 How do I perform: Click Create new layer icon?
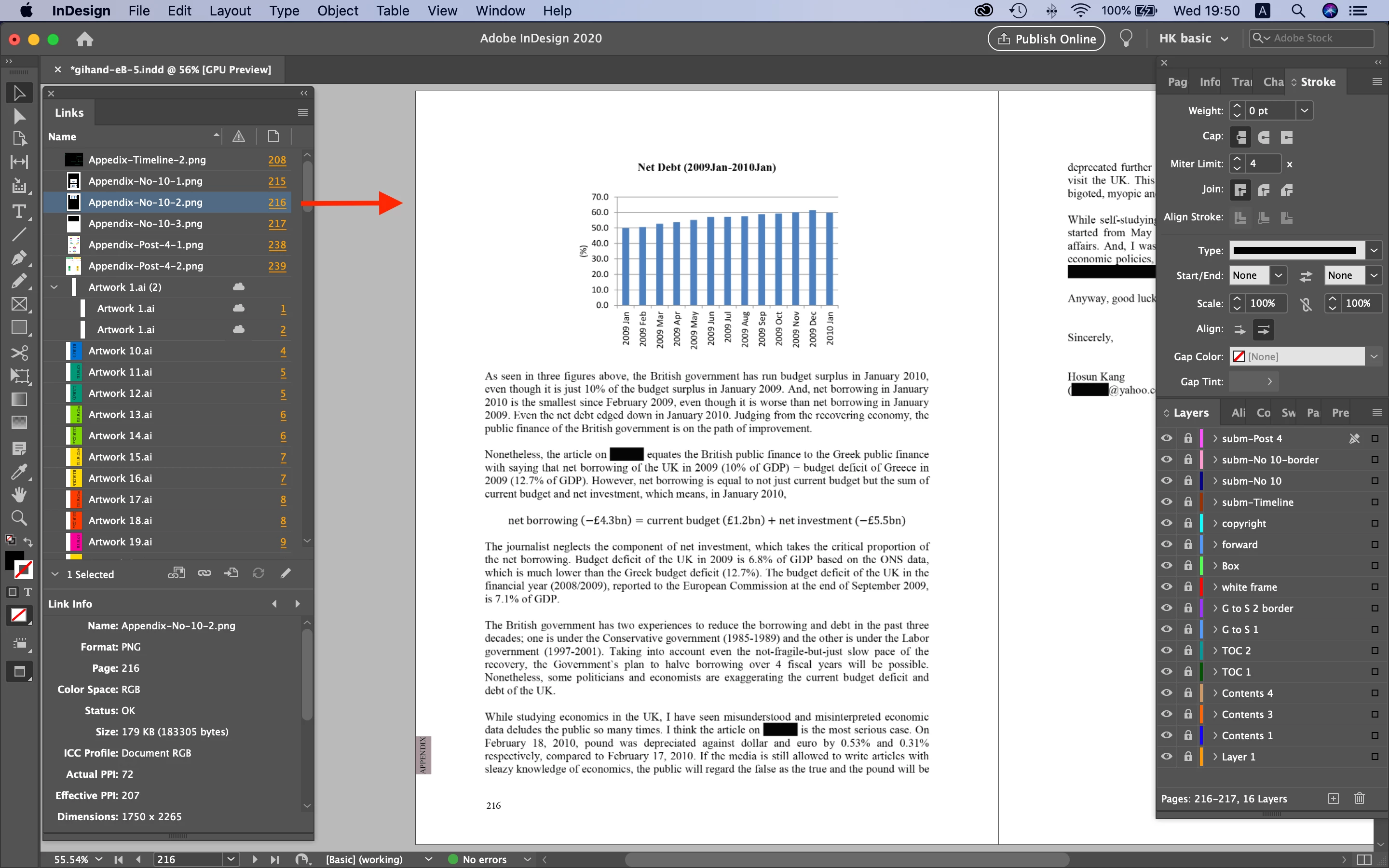[x=1334, y=799]
